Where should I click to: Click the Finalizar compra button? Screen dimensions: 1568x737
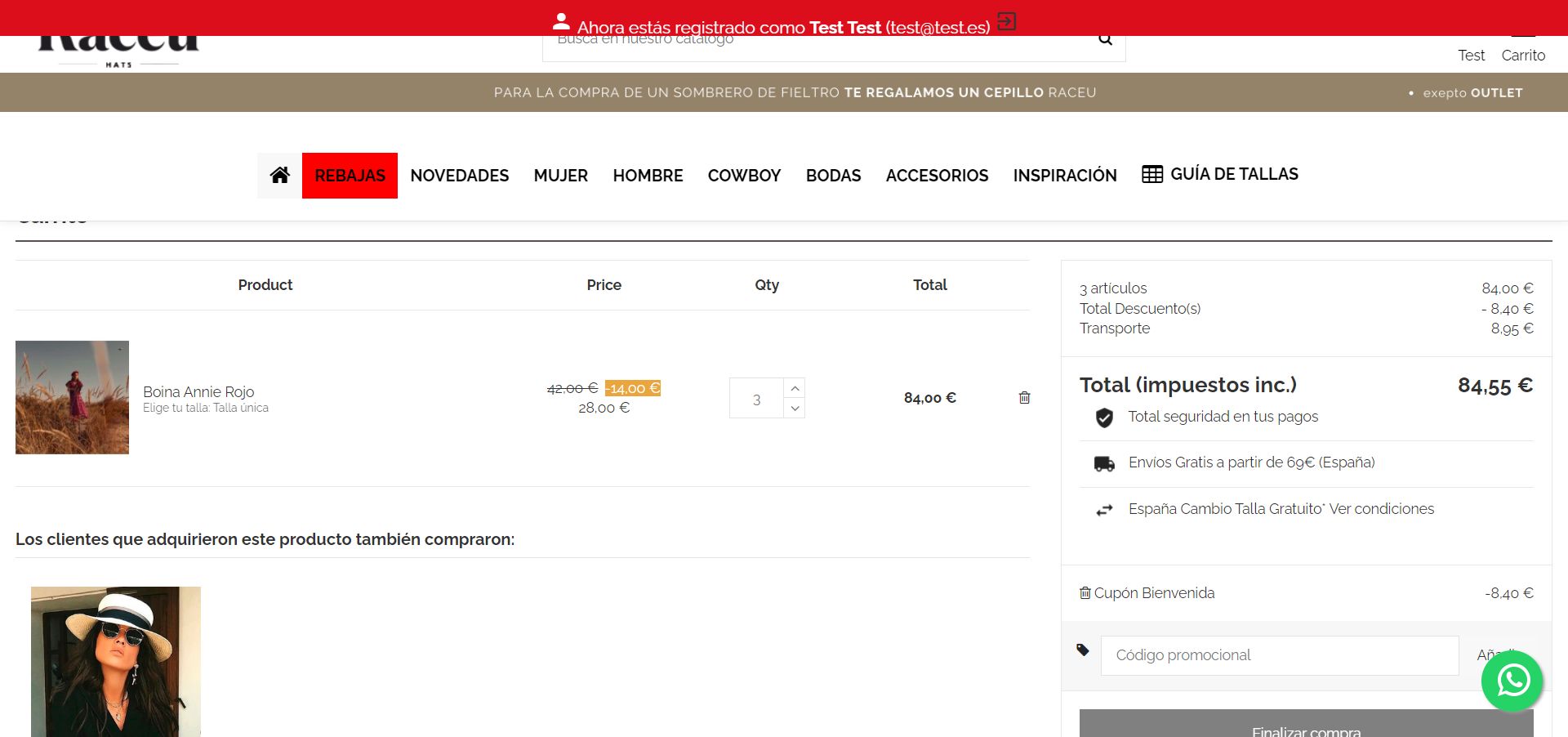click(x=1306, y=723)
